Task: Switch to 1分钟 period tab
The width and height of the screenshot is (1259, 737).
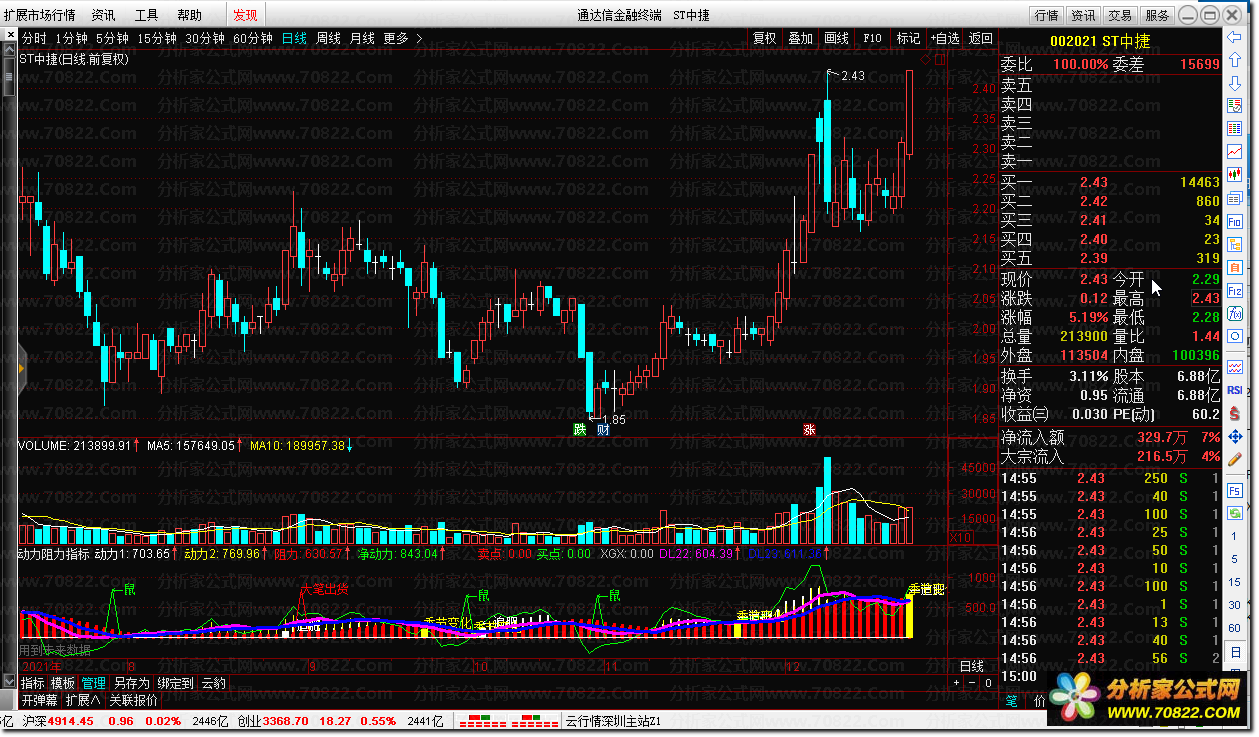Action: click(x=72, y=38)
